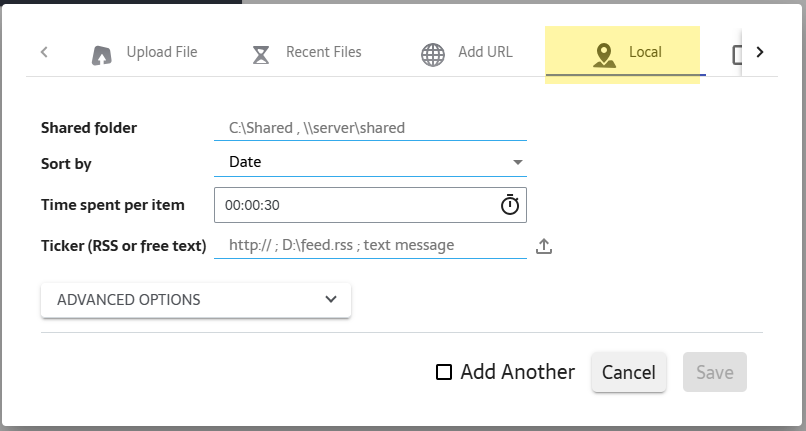Open the stopwatch time picker icon
This screenshot has height=431, width=806.
coord(510,204)
